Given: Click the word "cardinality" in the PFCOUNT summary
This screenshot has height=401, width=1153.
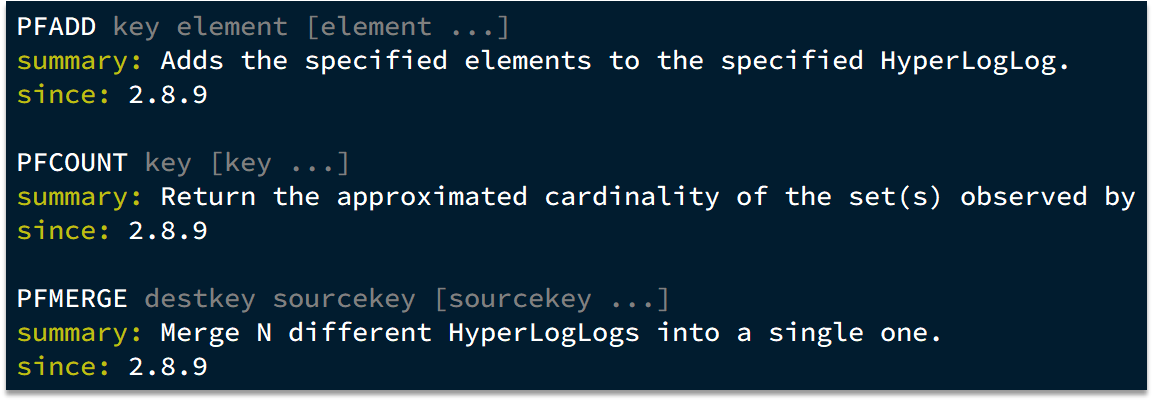Looking at the screenshot, I should tap(631, 197).
